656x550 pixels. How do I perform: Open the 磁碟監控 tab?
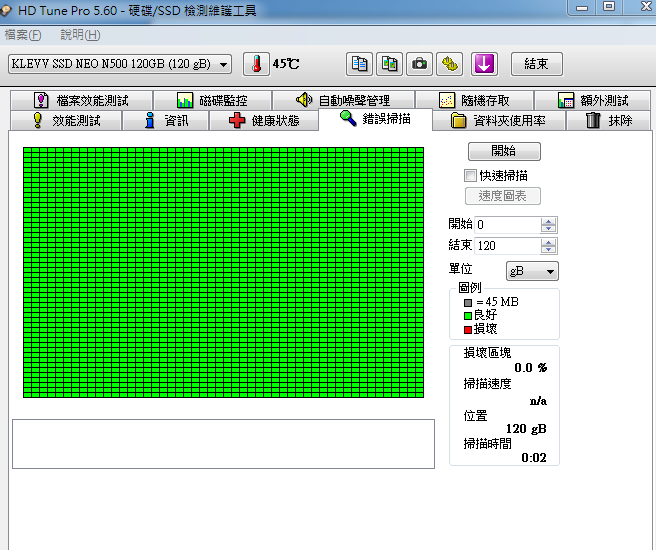(213, 100)
